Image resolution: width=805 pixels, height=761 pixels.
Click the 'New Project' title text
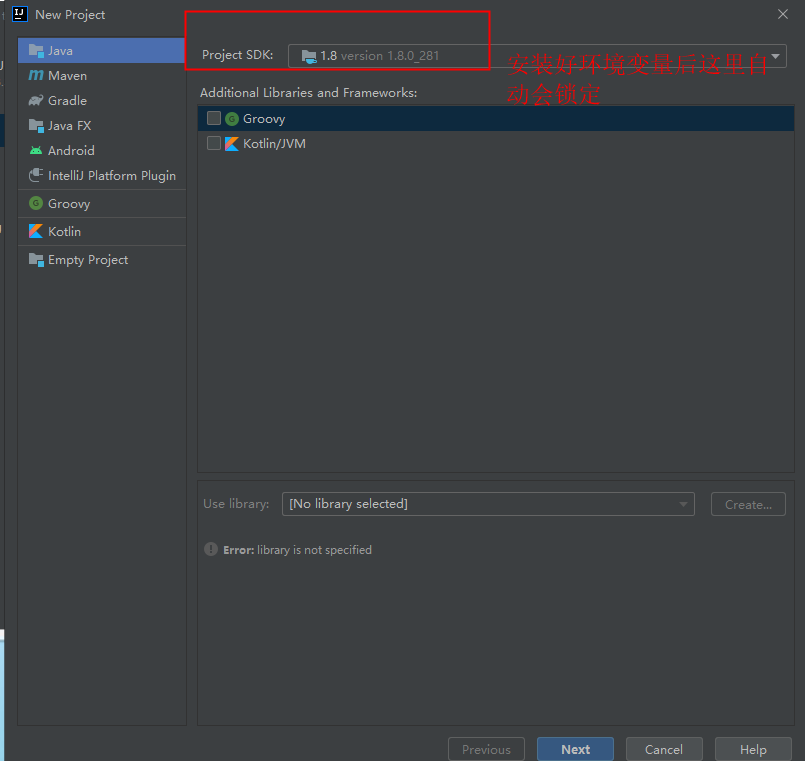[x=70, y=14]
